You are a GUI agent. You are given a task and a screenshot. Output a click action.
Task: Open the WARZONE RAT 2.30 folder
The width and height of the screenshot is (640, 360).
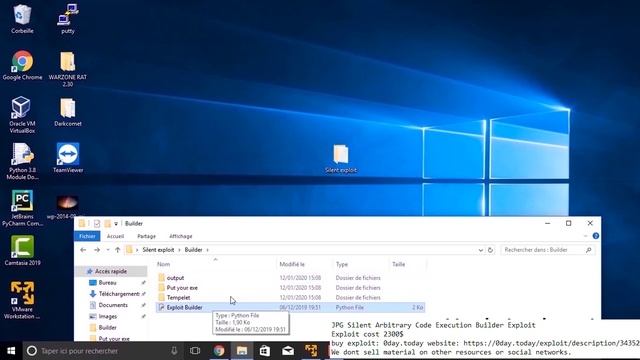tap(68, 69)
